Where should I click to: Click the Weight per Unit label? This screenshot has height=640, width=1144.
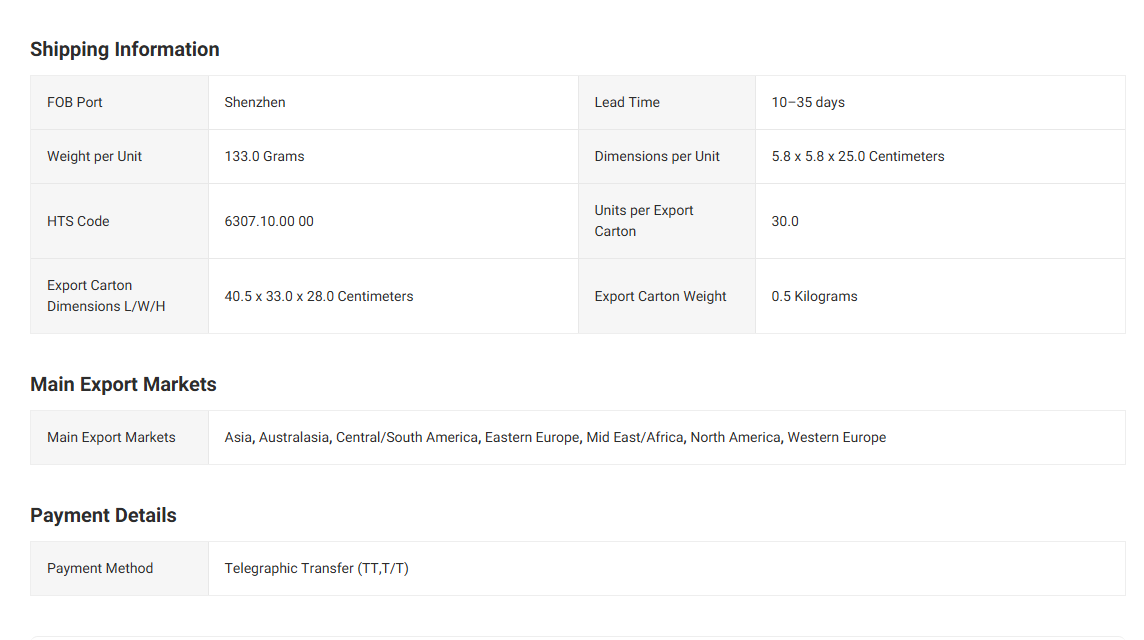pos(94,156)
